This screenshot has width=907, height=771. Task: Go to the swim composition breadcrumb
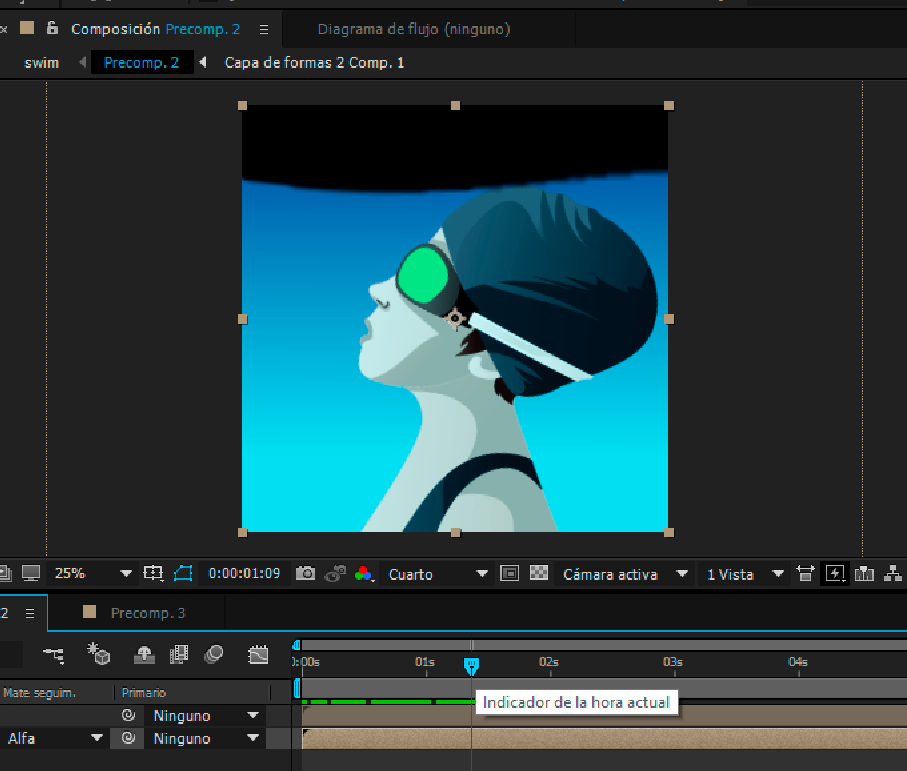[42, 62]
